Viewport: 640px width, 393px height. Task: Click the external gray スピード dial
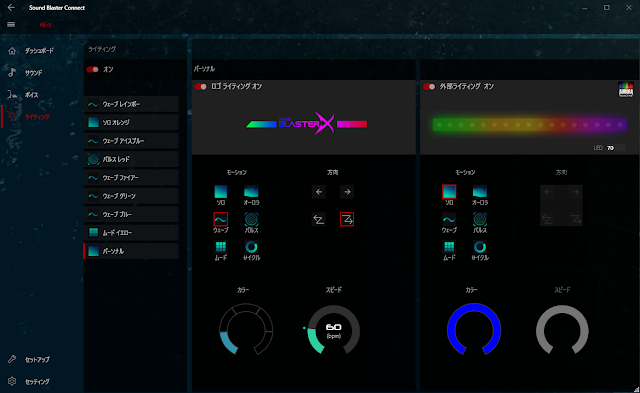coord(562,329)
